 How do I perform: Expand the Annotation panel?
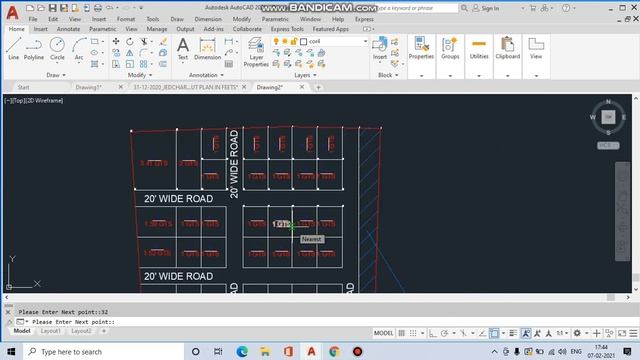207,75
